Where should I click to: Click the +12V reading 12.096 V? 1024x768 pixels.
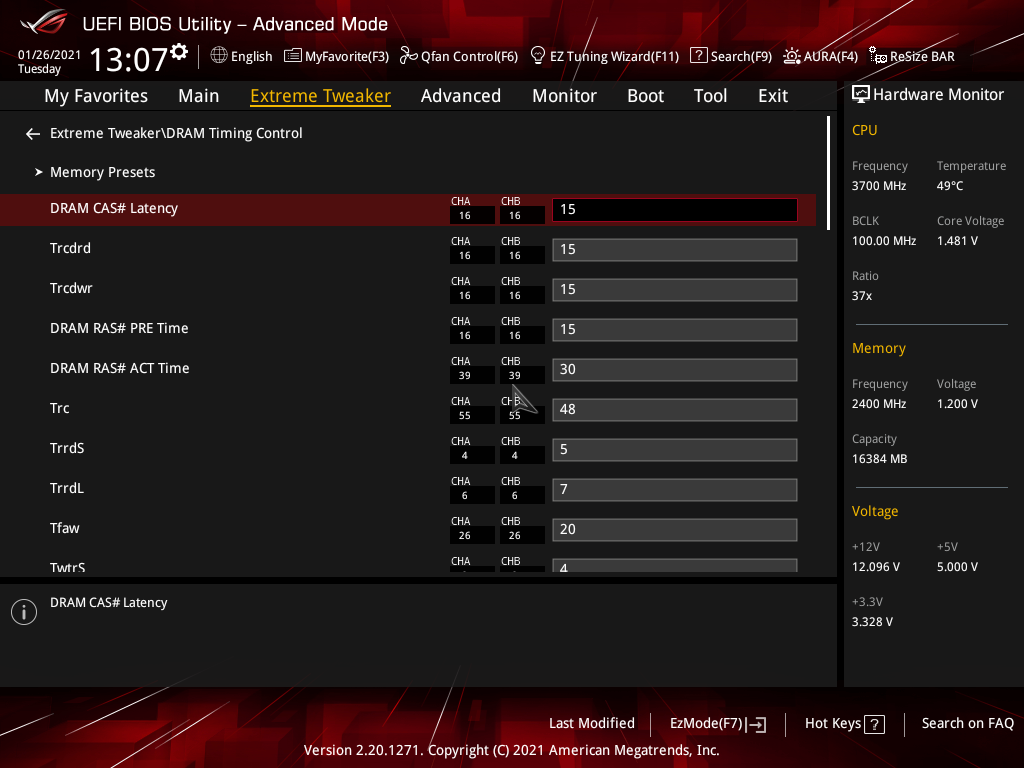(875, 567)
